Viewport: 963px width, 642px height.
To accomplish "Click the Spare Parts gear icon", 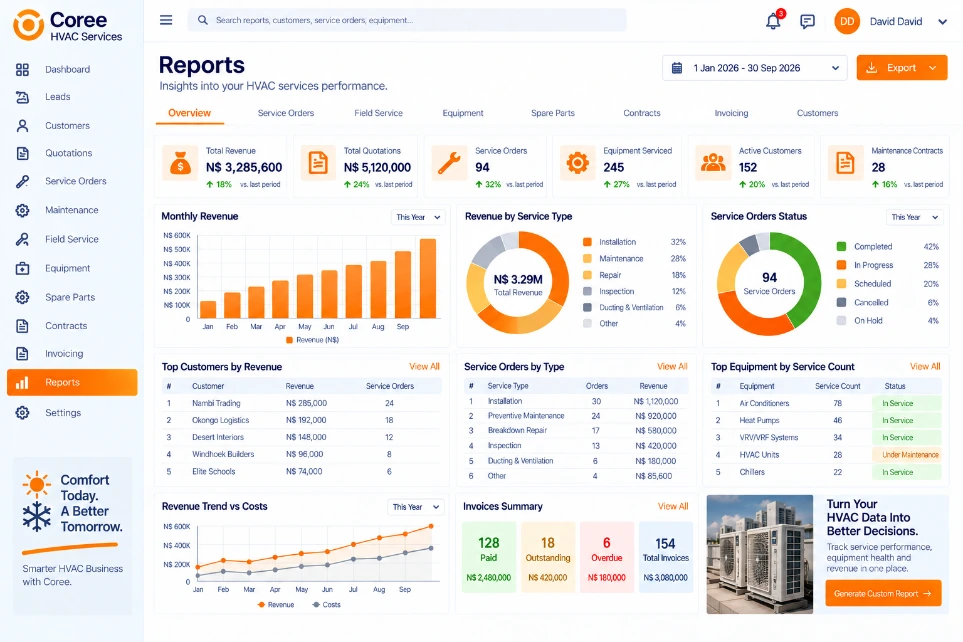I will tap(22, 297).
